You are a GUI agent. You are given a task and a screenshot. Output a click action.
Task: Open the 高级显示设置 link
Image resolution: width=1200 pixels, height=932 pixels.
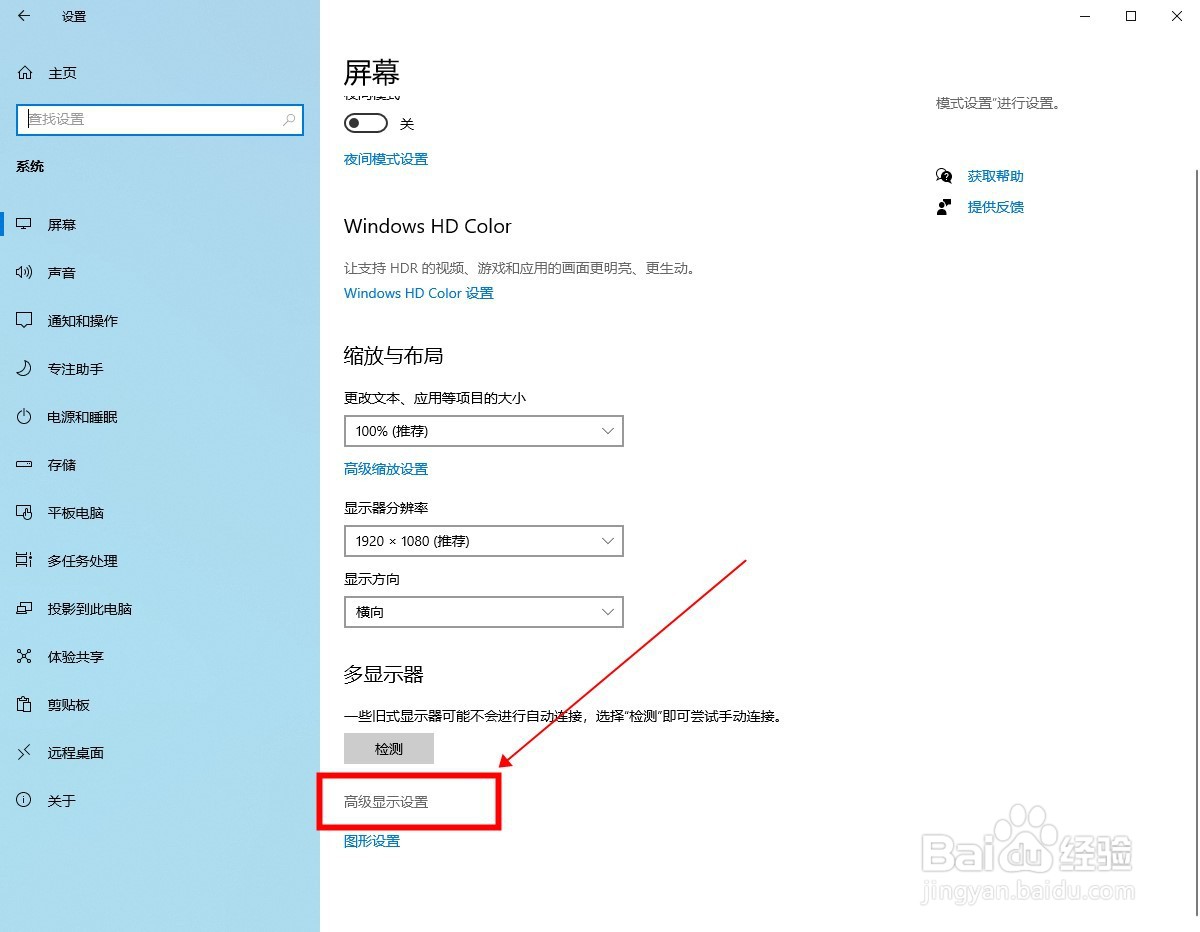(386, 802)
